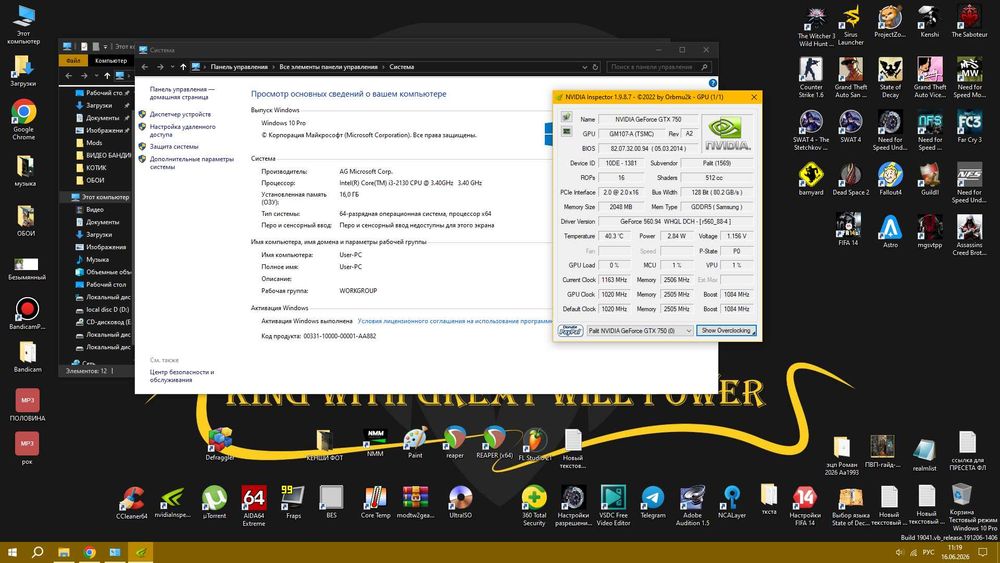The image size is (1000, 563).
Task: Click Все элементы панели управления breadcrumb
Action: (x=328, y=67)
